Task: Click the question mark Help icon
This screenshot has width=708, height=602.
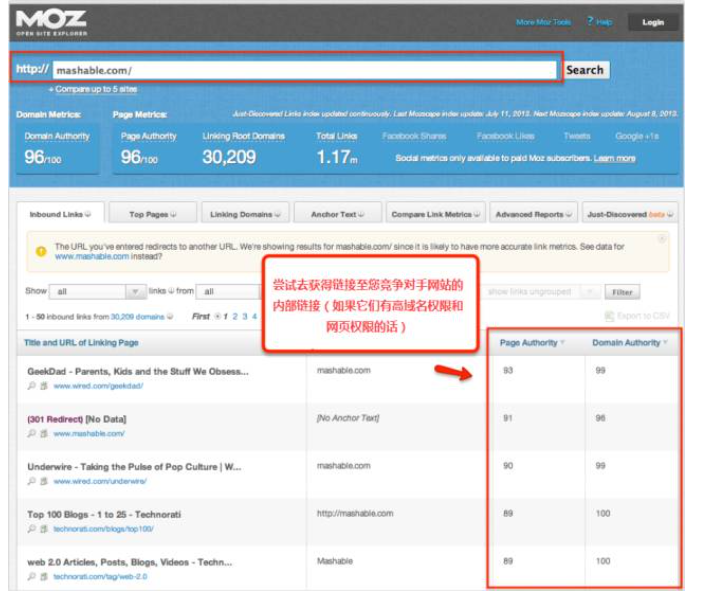Action: click(x=590, y=21)
